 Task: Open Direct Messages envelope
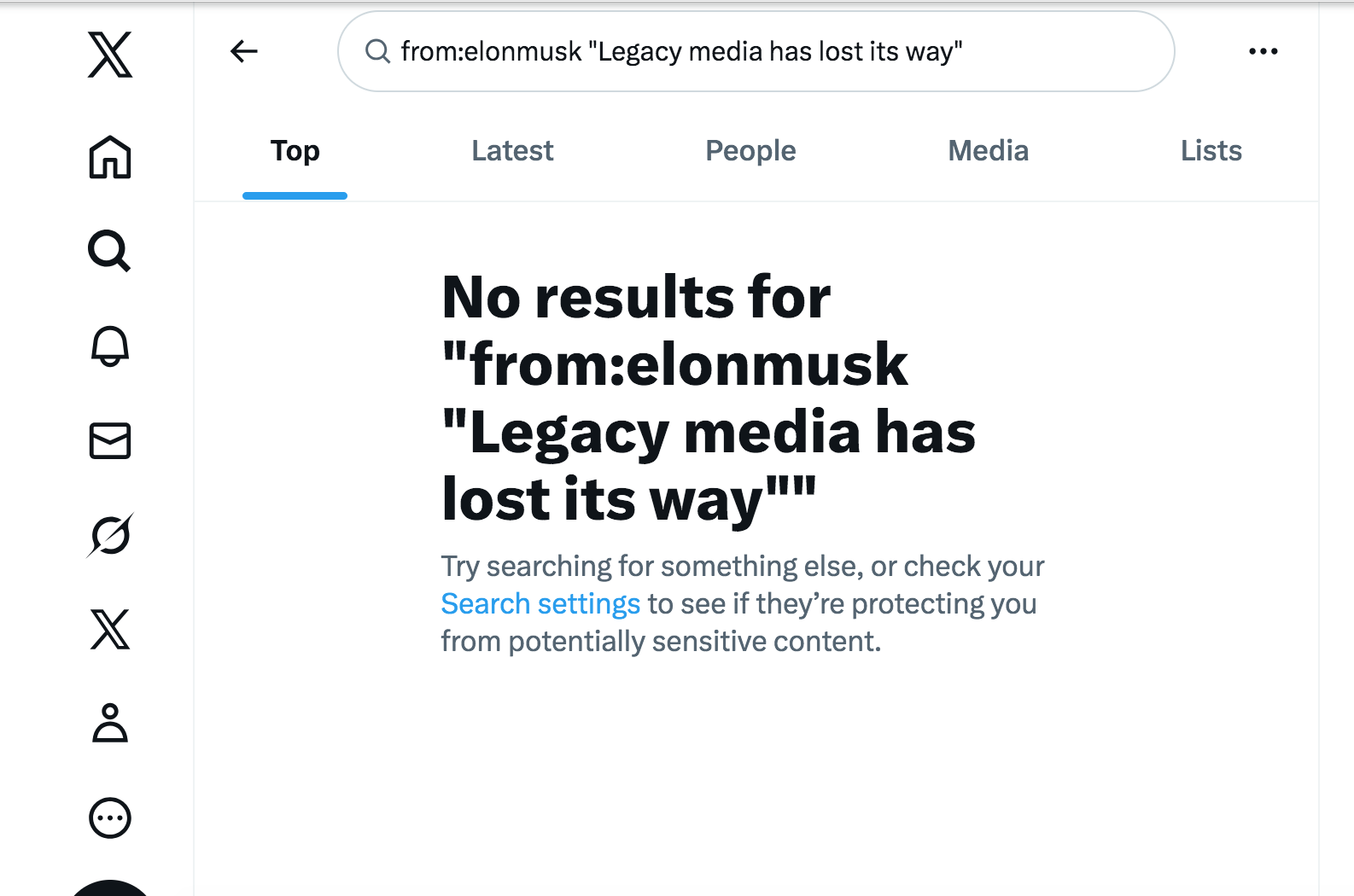[x=110, y=441]
